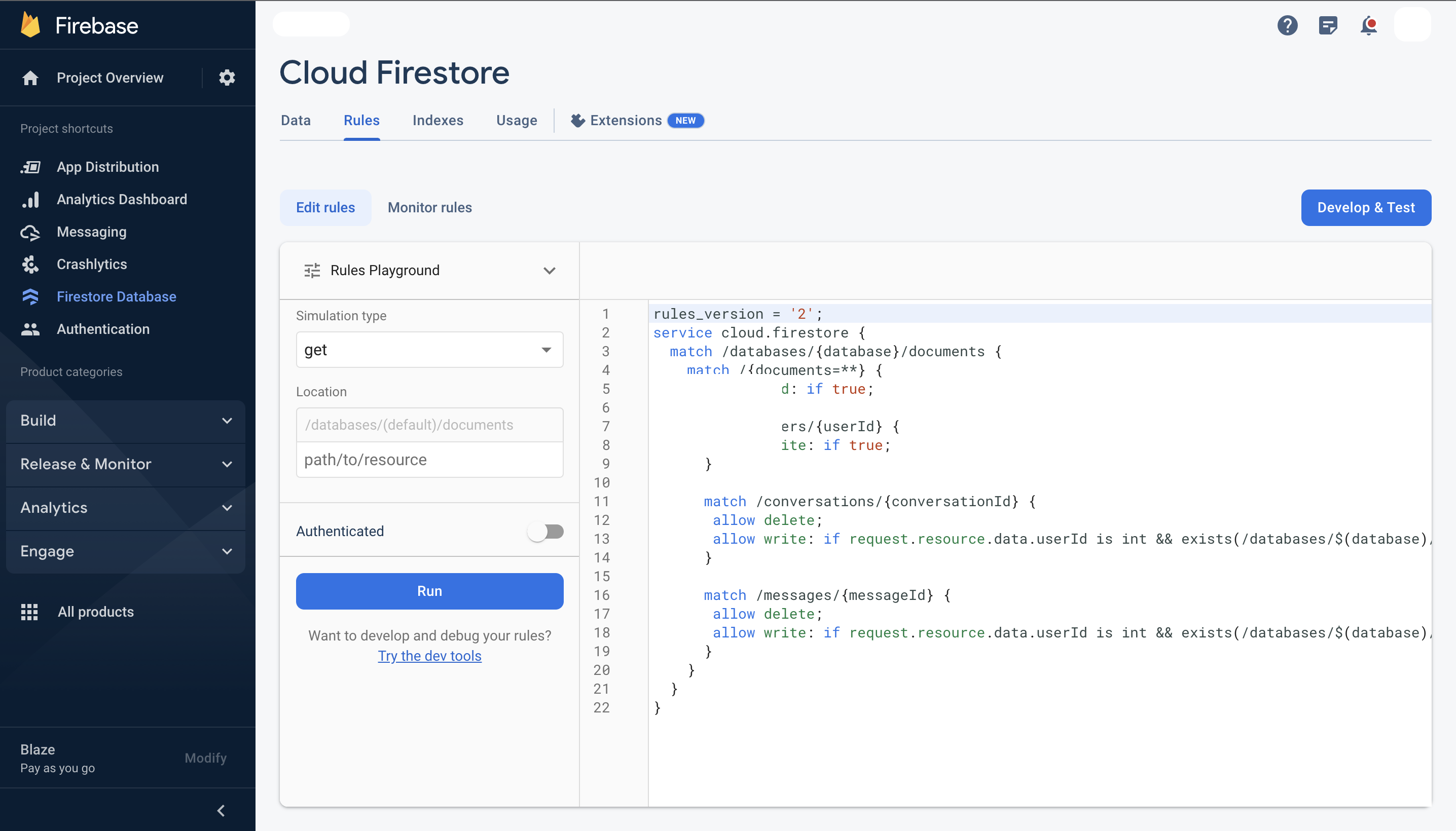The width and height of the screenshot is (1456, 831).
Task: Click the Analytics Dashboard bar-chart icon
Action: (30, 199)
